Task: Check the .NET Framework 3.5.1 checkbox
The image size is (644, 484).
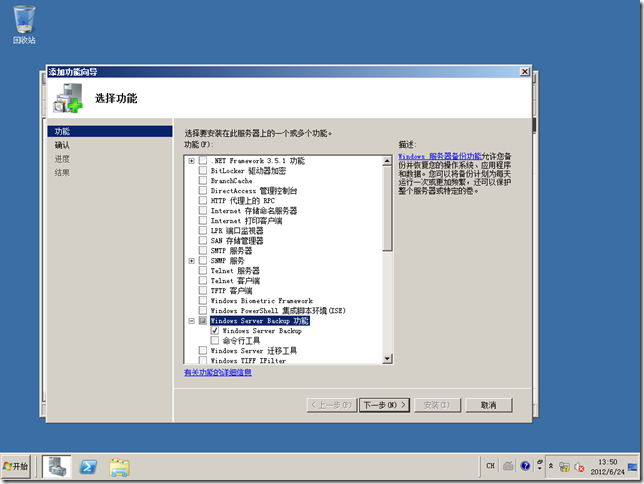Action: 203,160
